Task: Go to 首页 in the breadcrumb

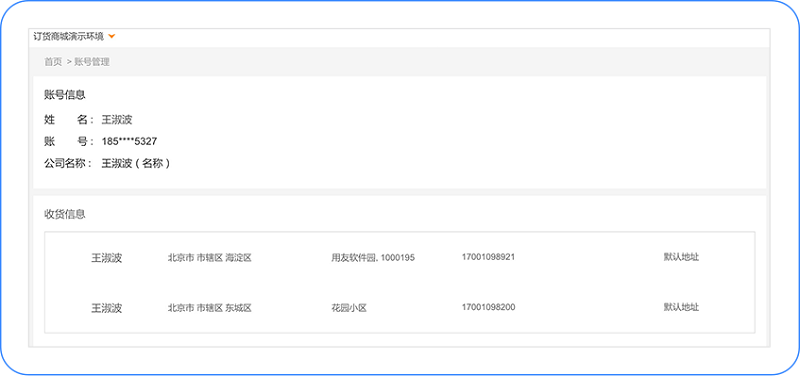Action: 53,62
